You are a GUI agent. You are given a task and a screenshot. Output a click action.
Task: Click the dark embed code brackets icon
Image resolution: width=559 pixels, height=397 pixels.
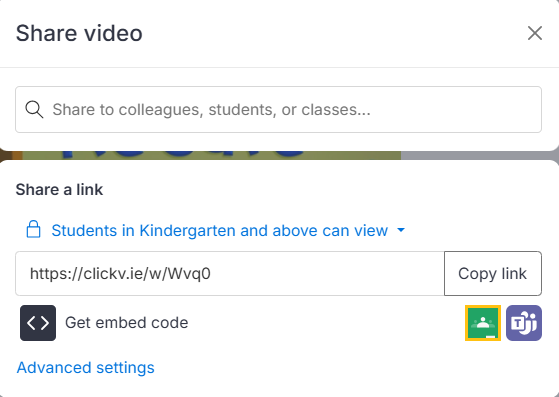(38, 323)
